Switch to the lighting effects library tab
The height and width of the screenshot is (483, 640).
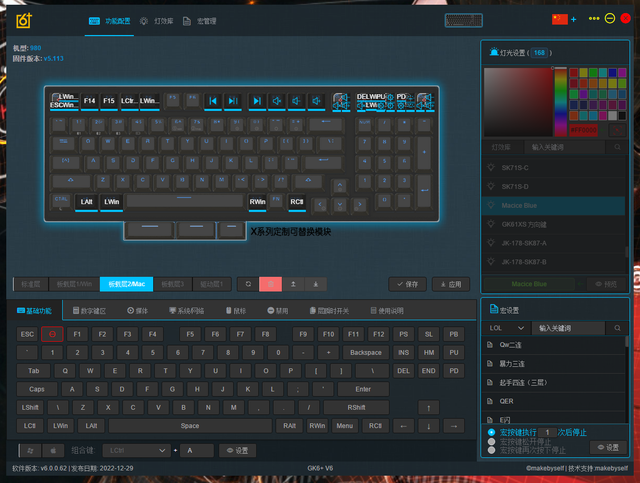click(x=158, y=21)
